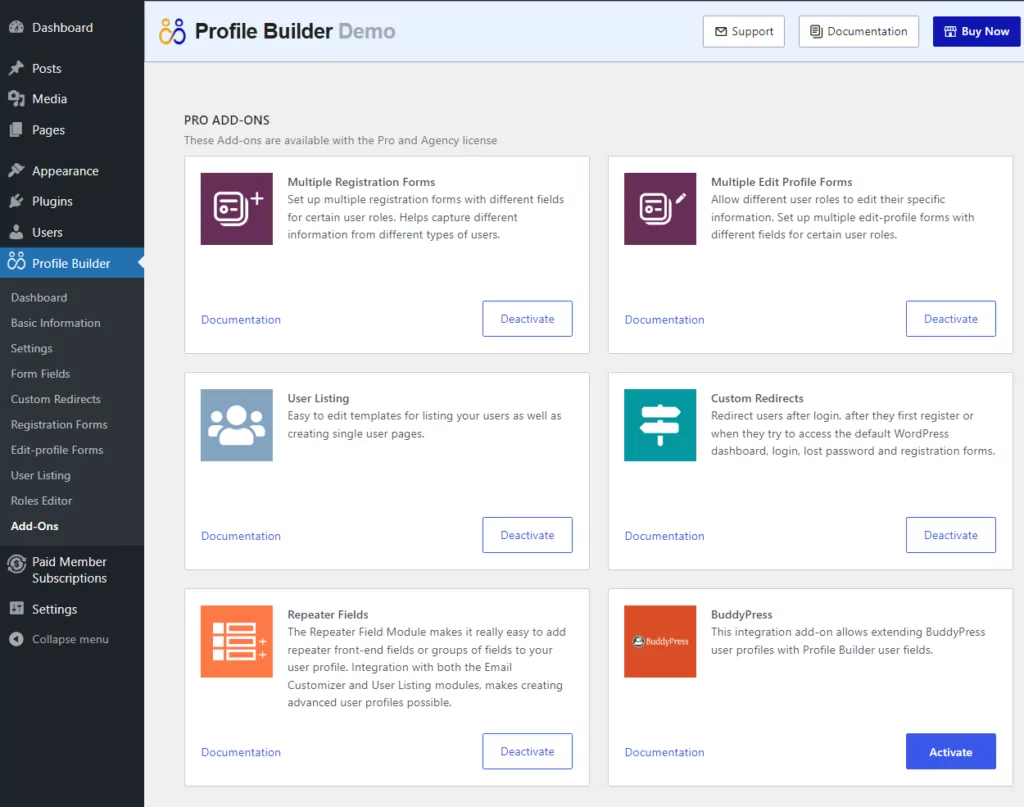Click the Paid Member Subscriptions icon
Screen dimensions: 1024x807
pyautogui.click(x=16, y=563)
